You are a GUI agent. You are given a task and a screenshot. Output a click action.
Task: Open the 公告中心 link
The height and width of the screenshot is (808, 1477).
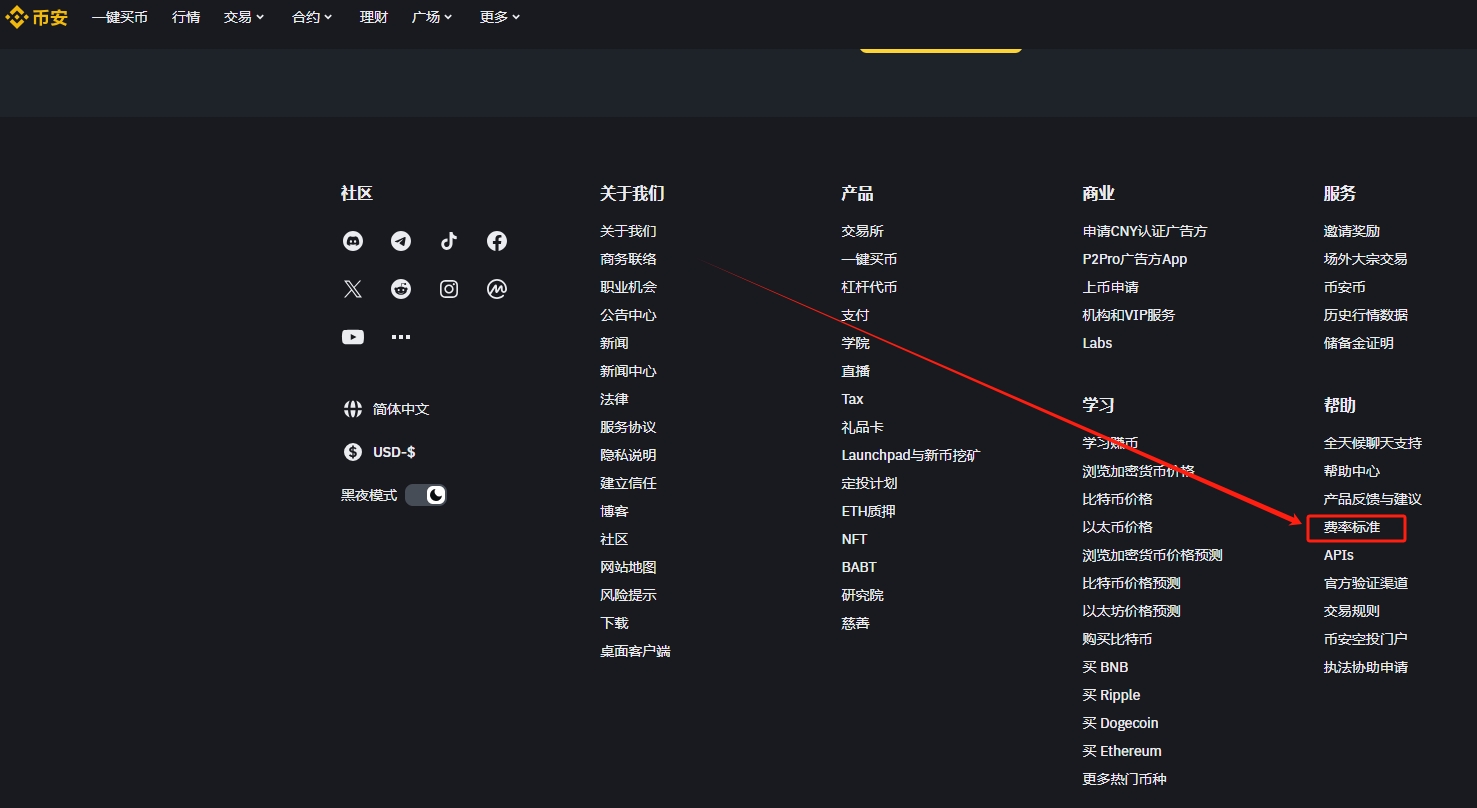click(x=628, y=315)
